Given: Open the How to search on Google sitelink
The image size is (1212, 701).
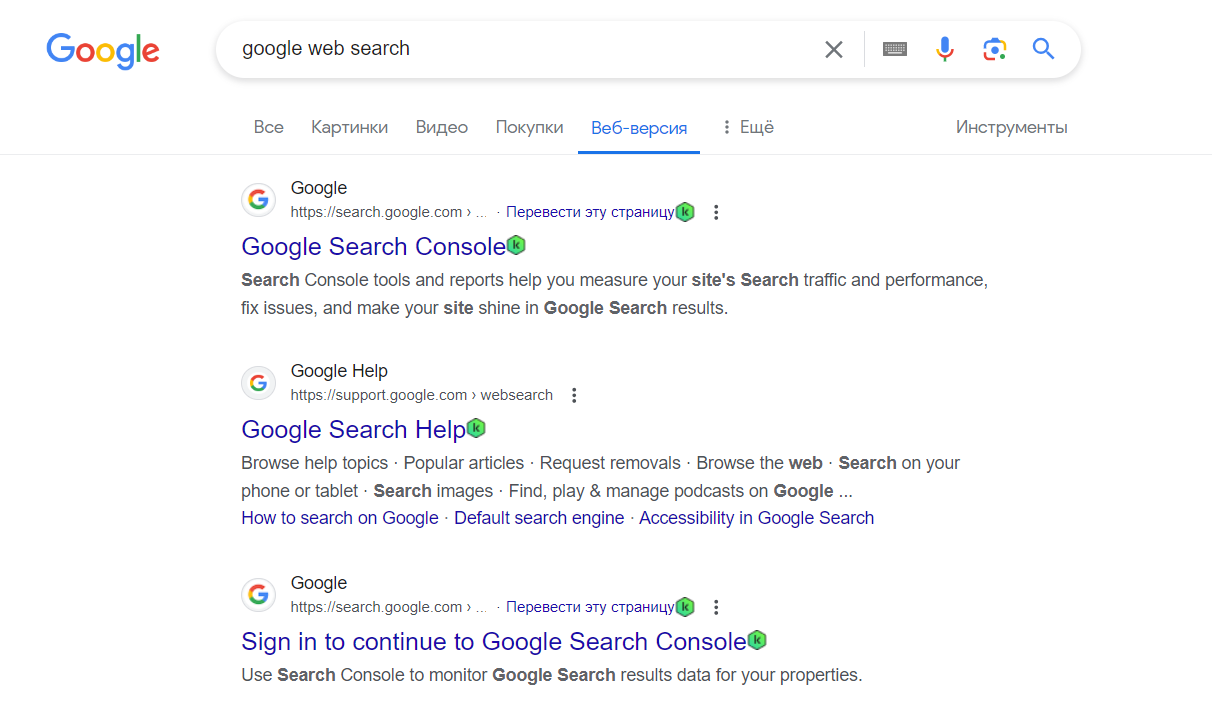Looking at the screenshot, I should pos(340,518).
